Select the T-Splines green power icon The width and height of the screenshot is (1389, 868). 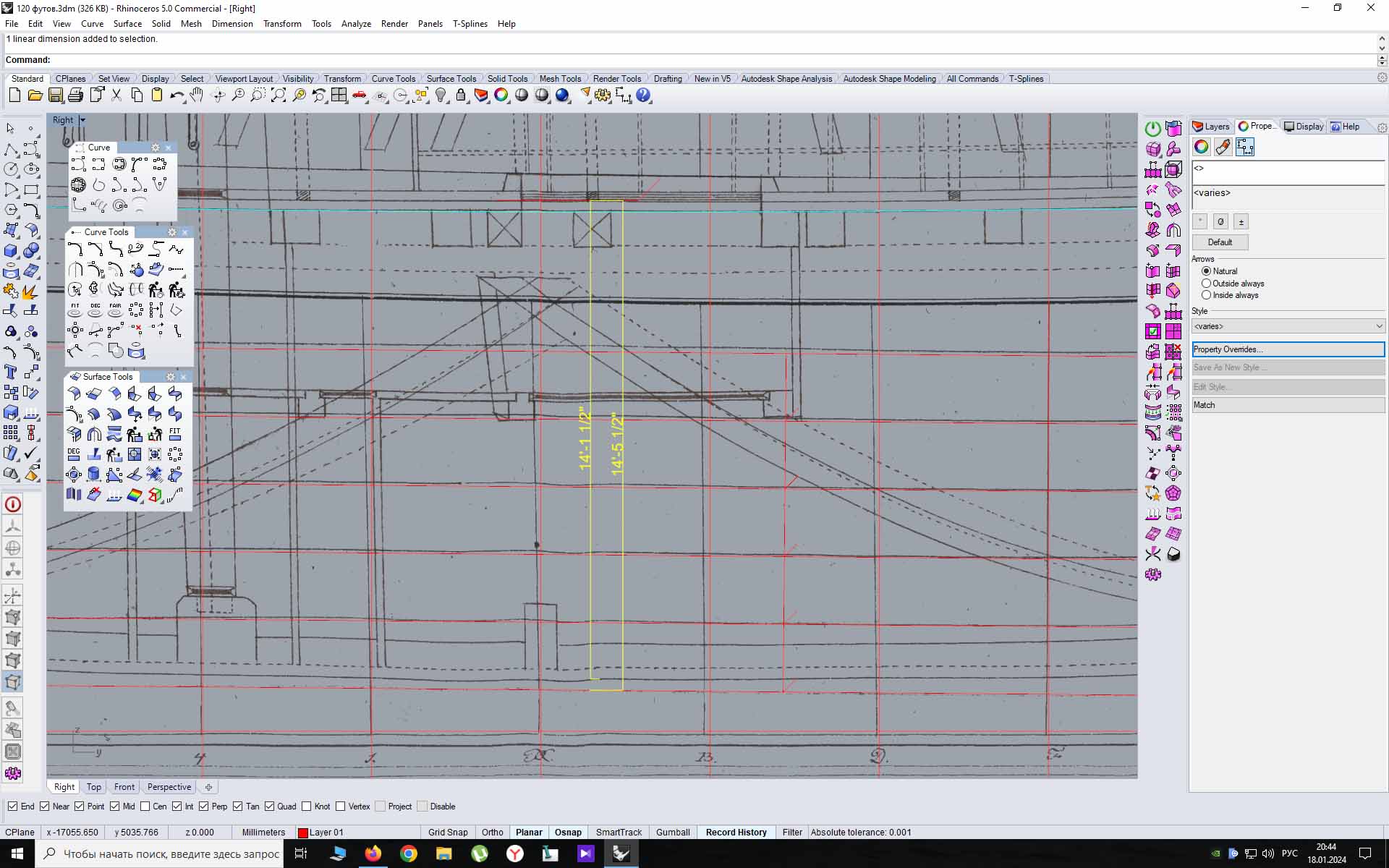point(1153,129)
